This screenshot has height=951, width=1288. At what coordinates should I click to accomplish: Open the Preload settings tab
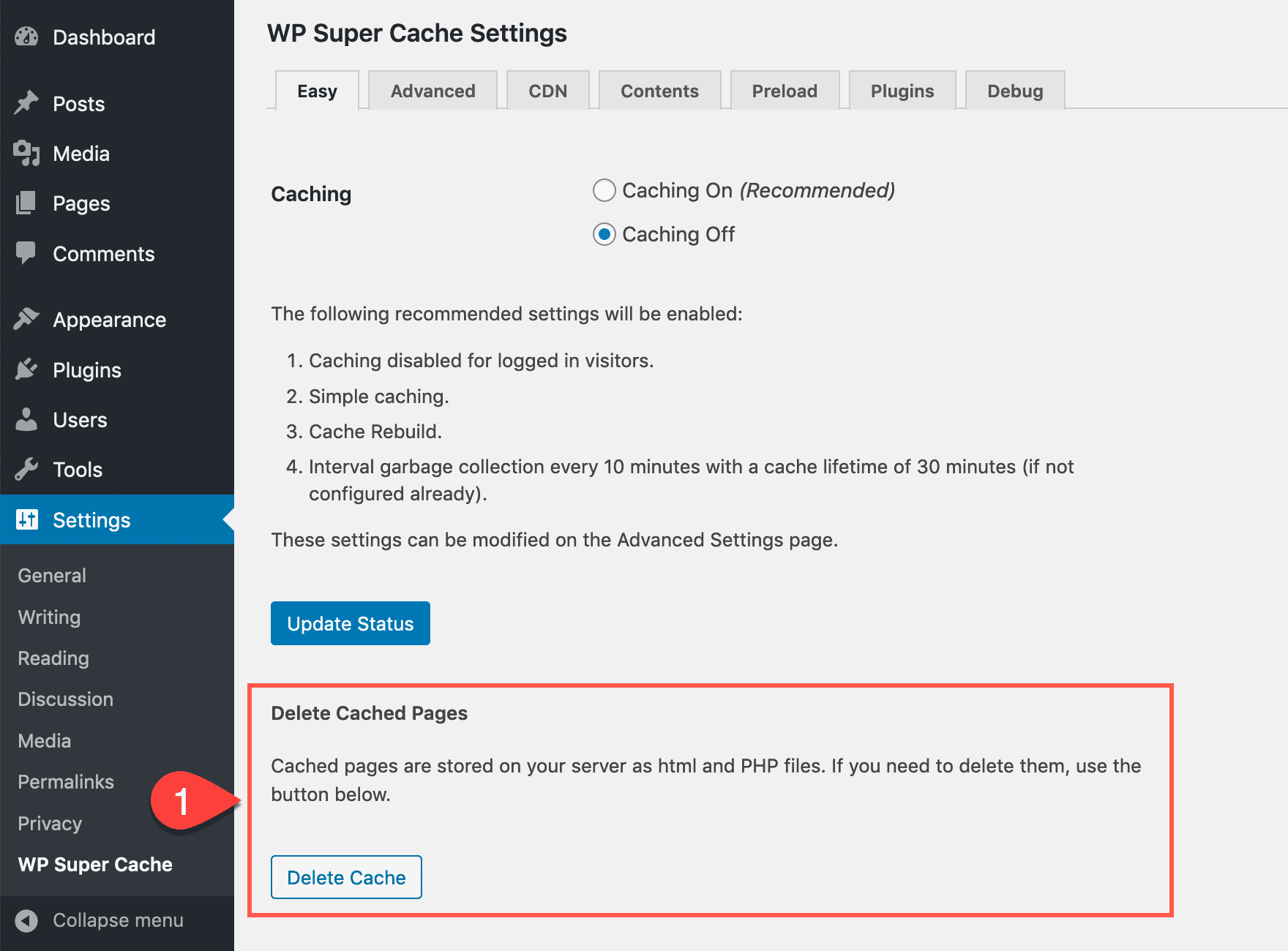[x=785, y=90]
